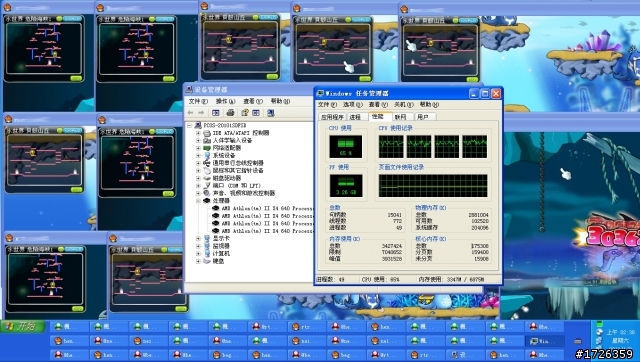The width and height of the screenshot is (640, 362).
Task: Open the 选项 menu in Task Manager
Action: [x=353, y=105]
